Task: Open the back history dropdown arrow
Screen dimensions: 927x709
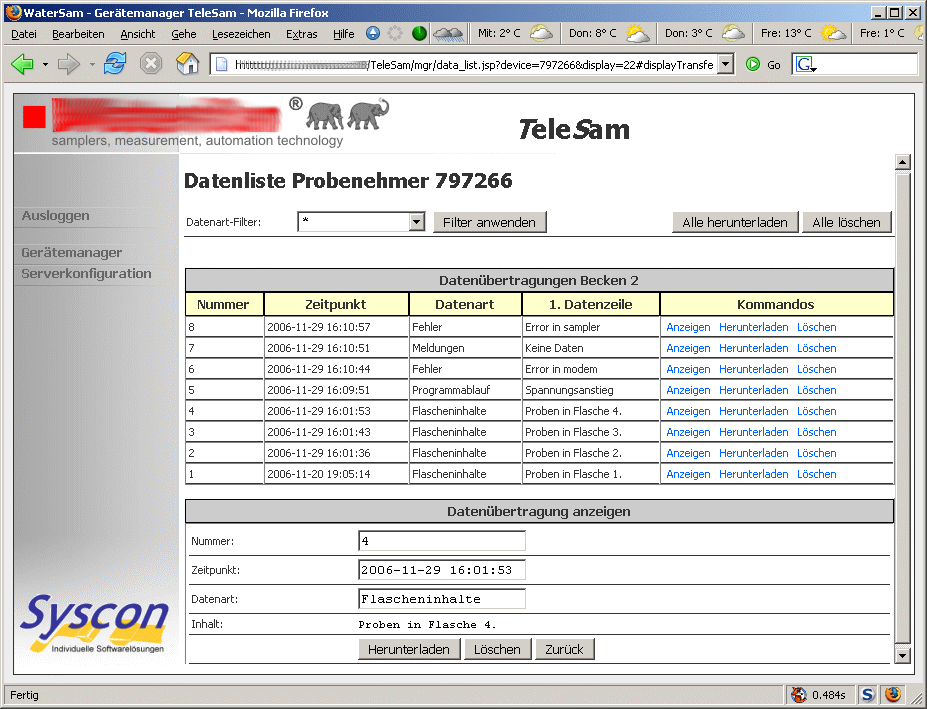Action: (45, 64)
